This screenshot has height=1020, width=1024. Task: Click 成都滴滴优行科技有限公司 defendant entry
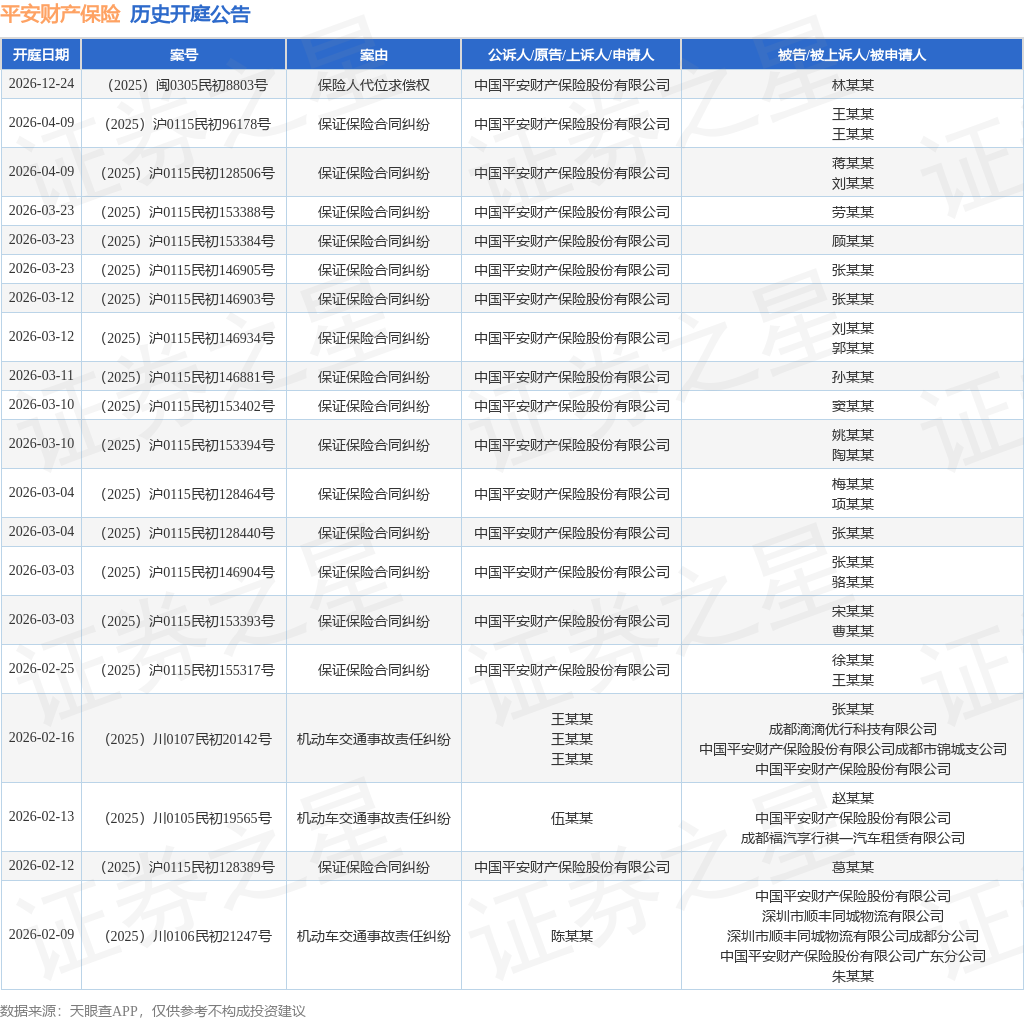point(852,729)
